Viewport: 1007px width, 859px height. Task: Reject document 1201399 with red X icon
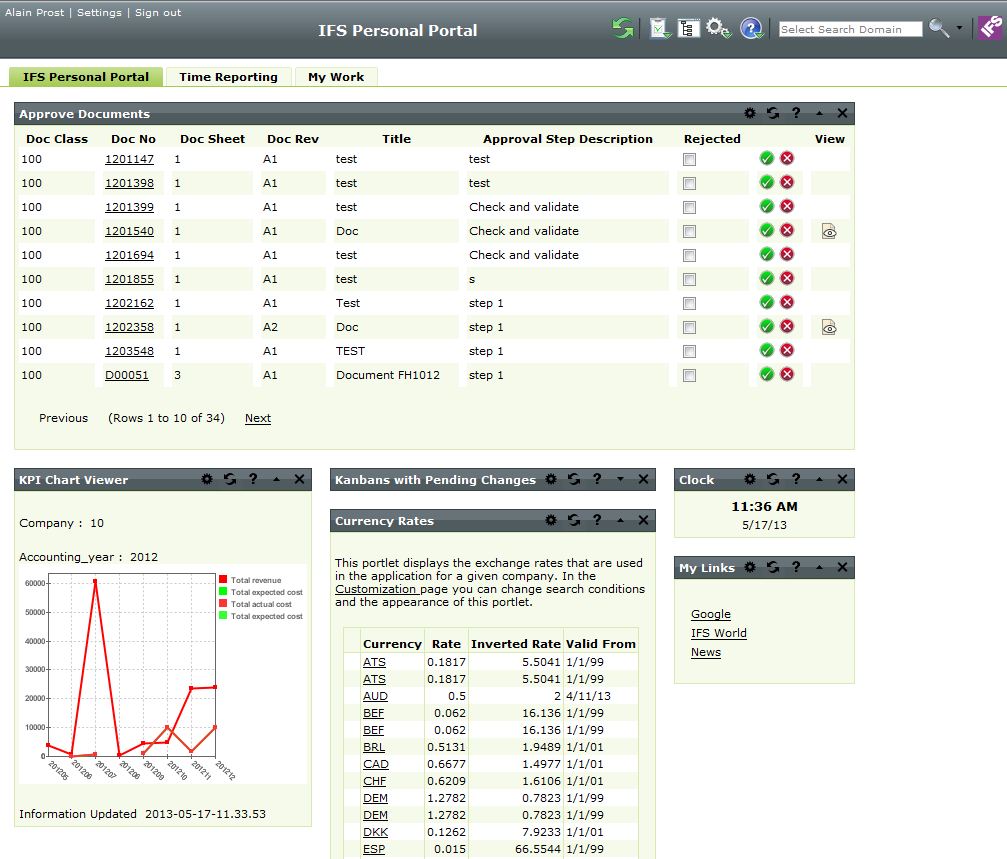[x=787, y=206]
